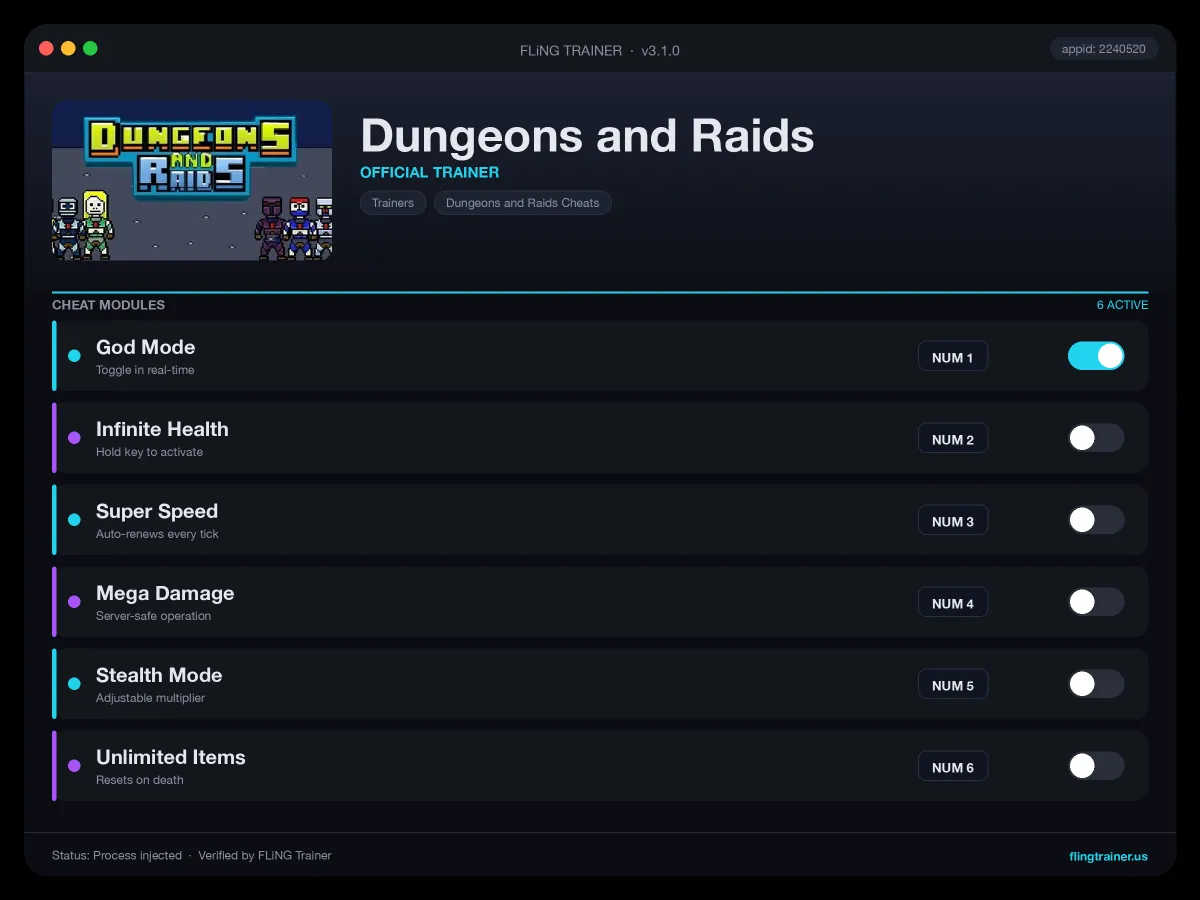Click the NUM 5 hotkey button
The image size is (1200, 900).
(x=953, y=685)
